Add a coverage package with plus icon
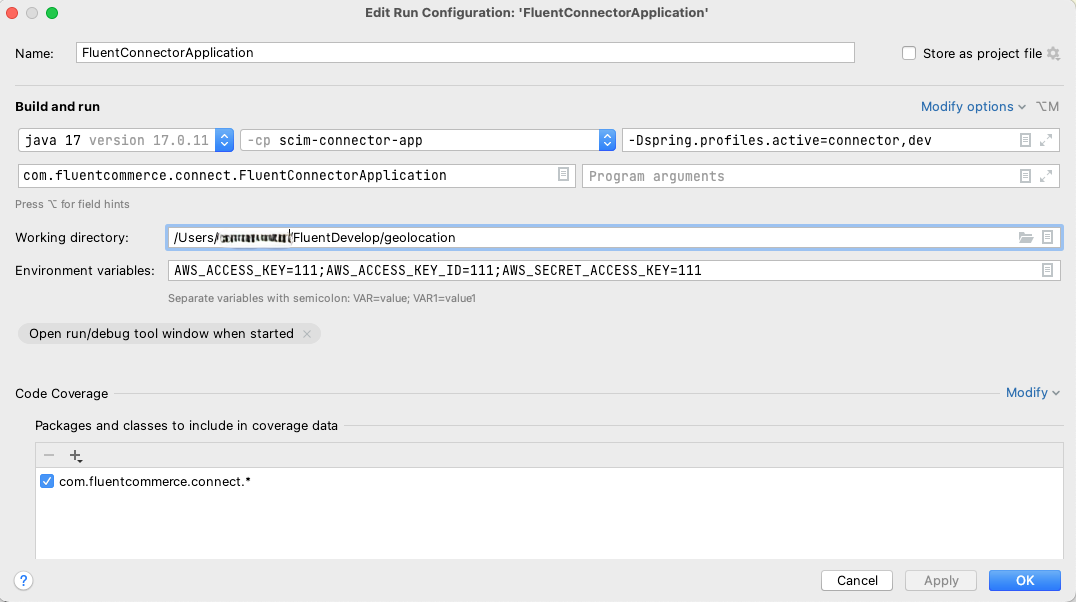The width and height of the screenshot is (1076, 602). coord(75,456)
